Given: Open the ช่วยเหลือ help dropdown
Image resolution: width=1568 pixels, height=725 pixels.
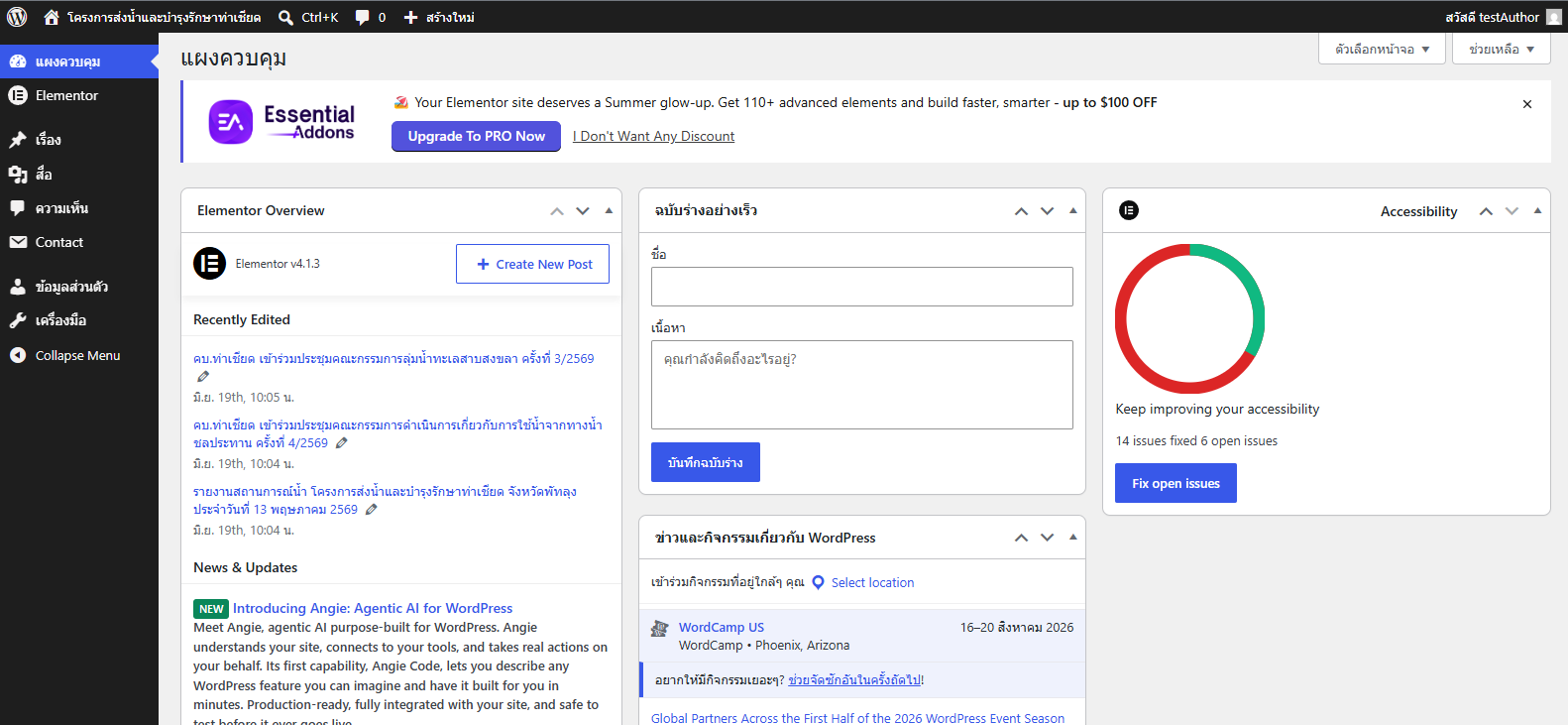Looking at the screenshot, I should (x=1501, y=49).
